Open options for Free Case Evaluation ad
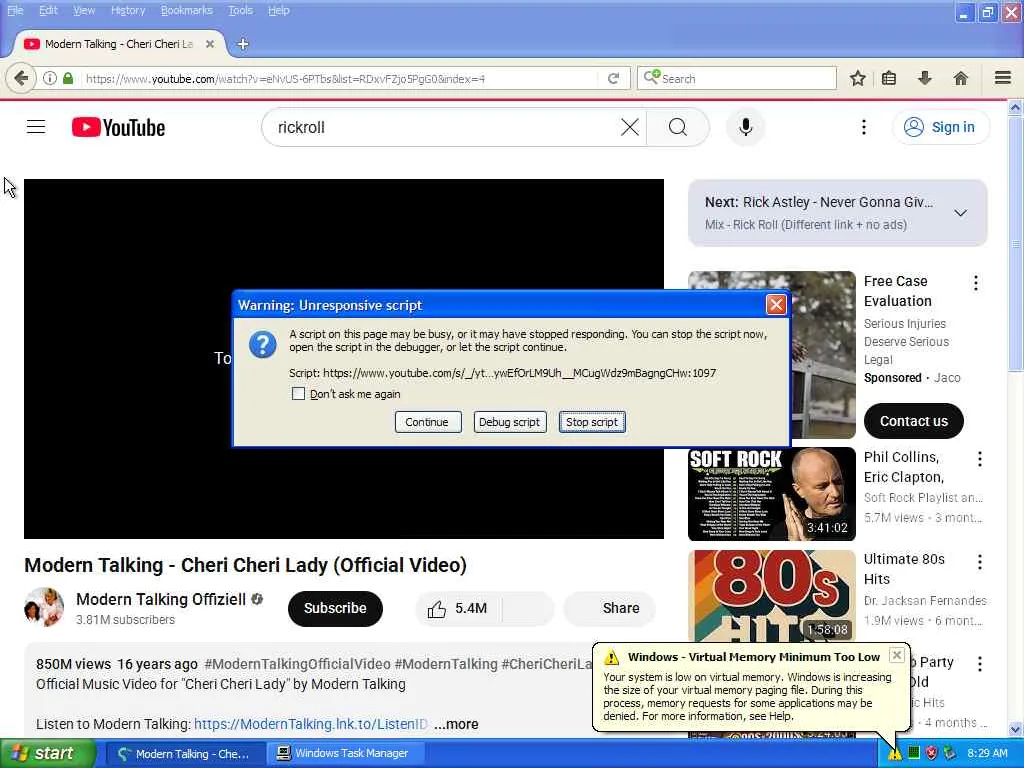Image resolution: width=1024 pixels, height=768 pixels. click(976, 283)
